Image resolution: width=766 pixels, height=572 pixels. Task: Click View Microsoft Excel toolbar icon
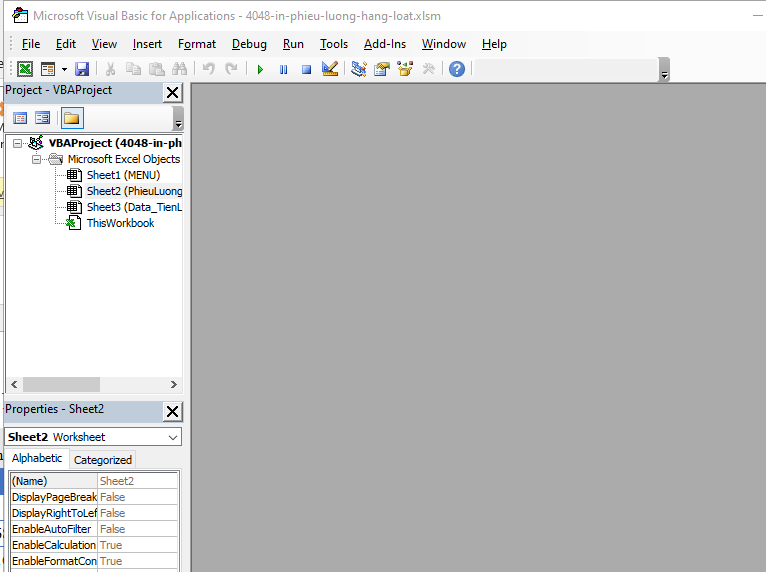point(25,69)
